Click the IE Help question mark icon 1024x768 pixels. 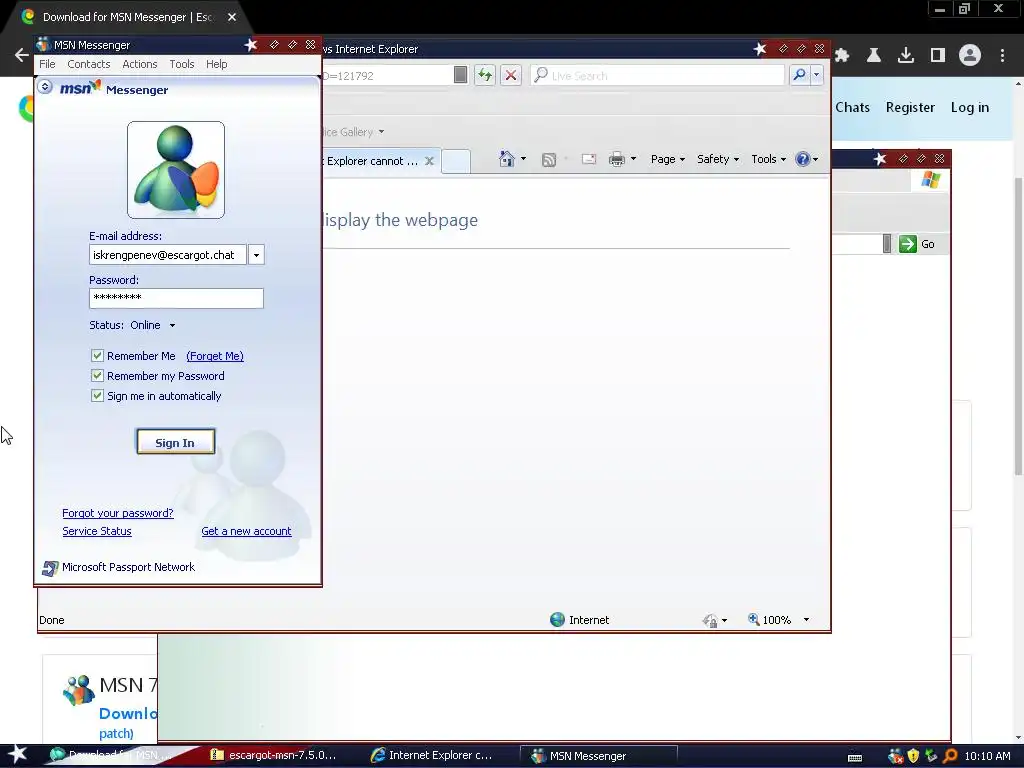click(x=803, y=159)
